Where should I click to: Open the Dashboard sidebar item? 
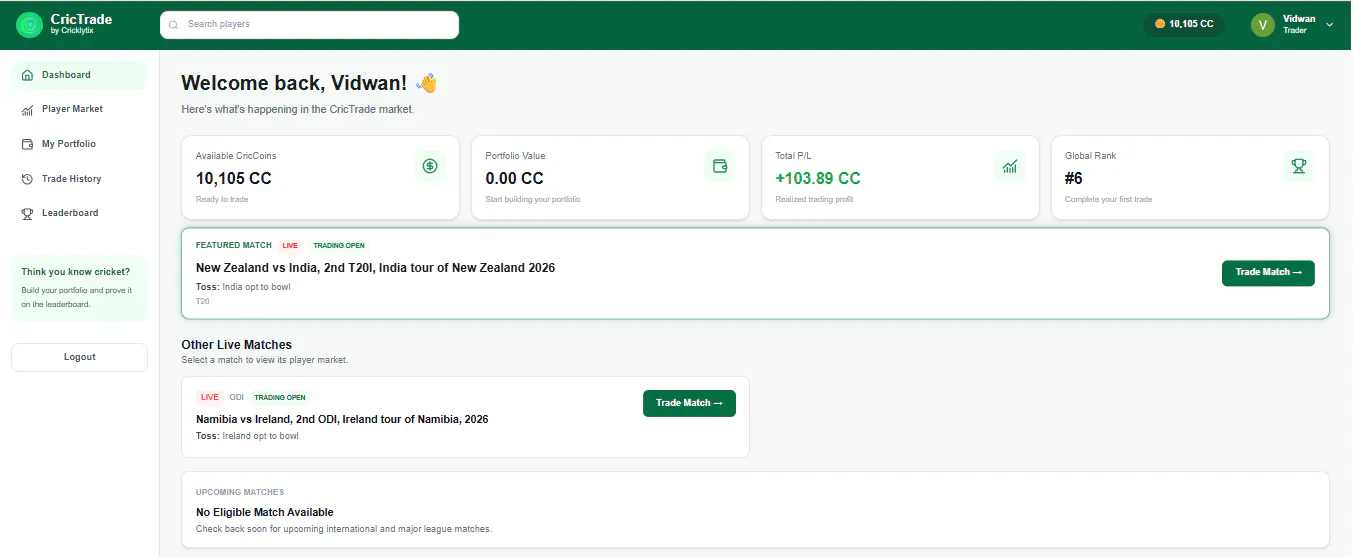click(x=79, y=75)
